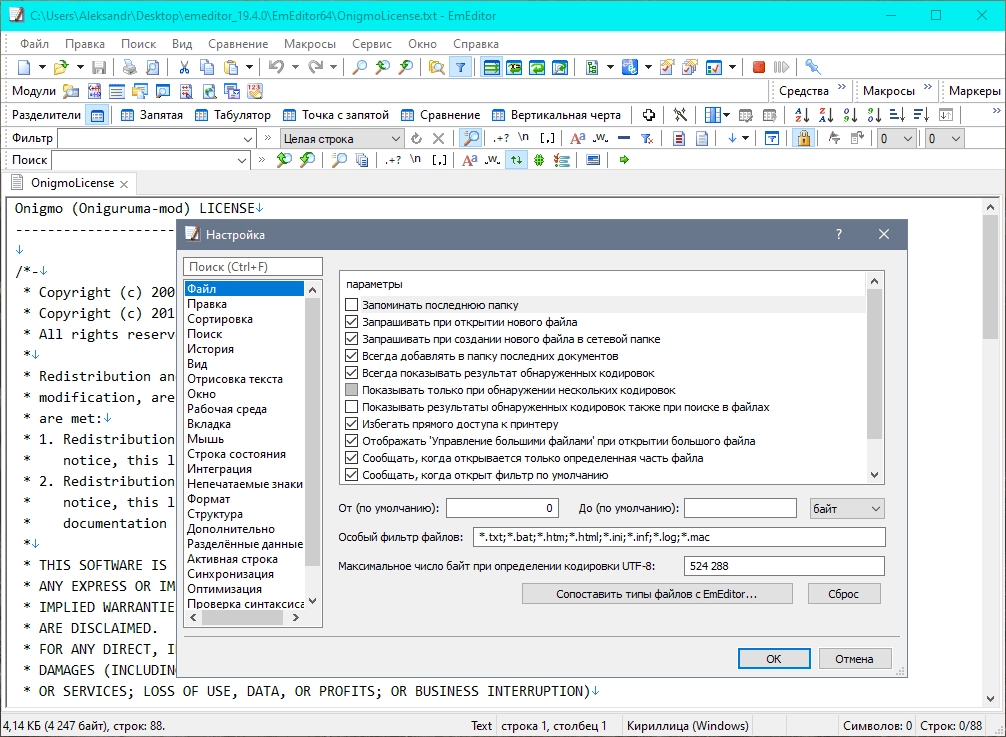The height and width of the screenshot is (737, 1006).
Task: Click the parameters list vertical scrollbar
Action: [874, 378]
